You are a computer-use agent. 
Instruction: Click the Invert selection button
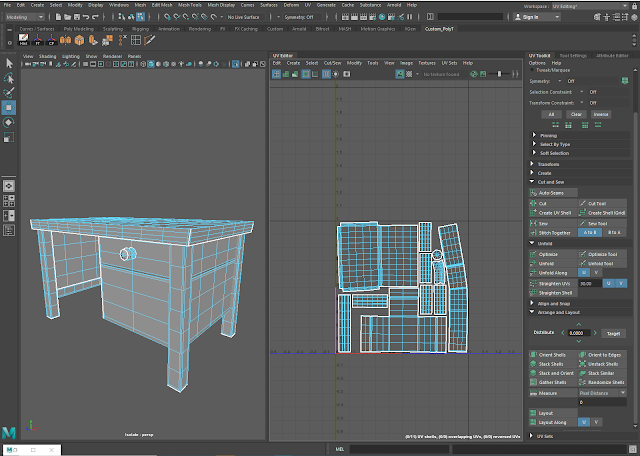pyautogui.click(x=601, y=114)
